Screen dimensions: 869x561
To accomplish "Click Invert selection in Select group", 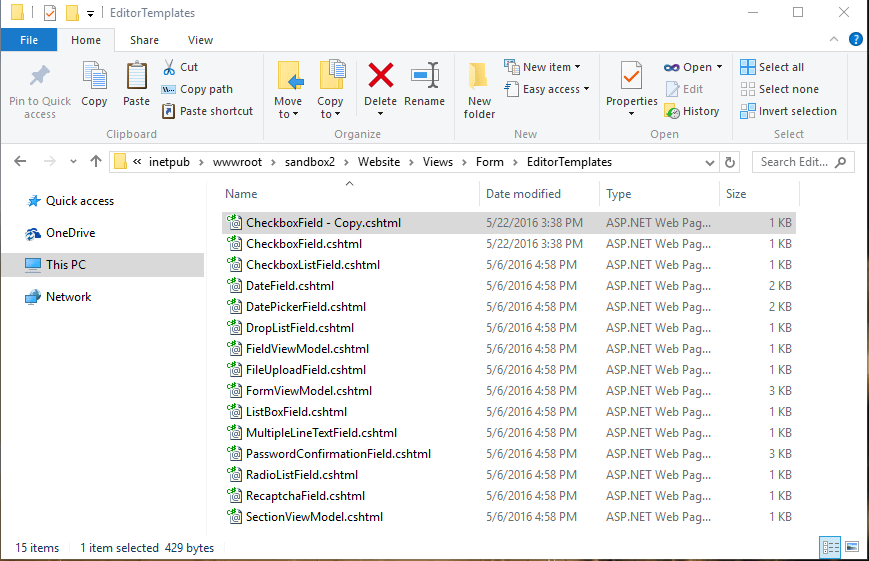I will coord(788,111).
